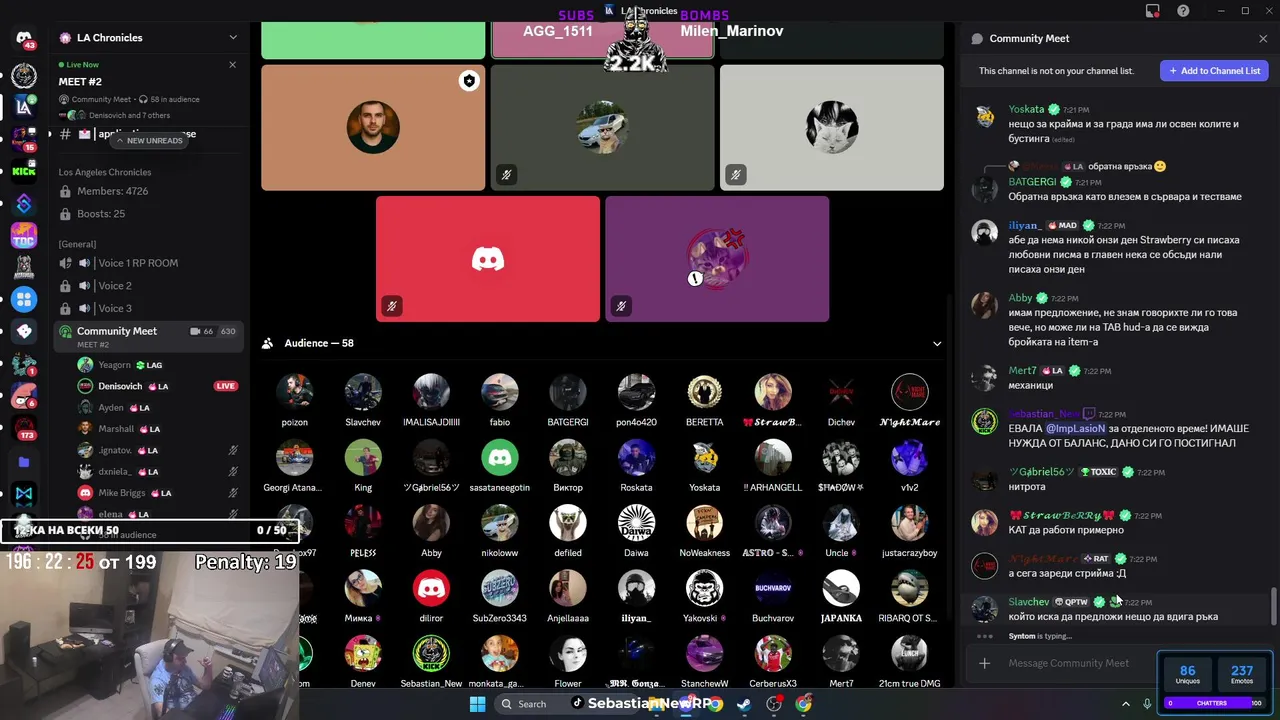The image size is (1280, 720).
Task: Click mute indicator next to .ignatov.
Action: point(233,450)
